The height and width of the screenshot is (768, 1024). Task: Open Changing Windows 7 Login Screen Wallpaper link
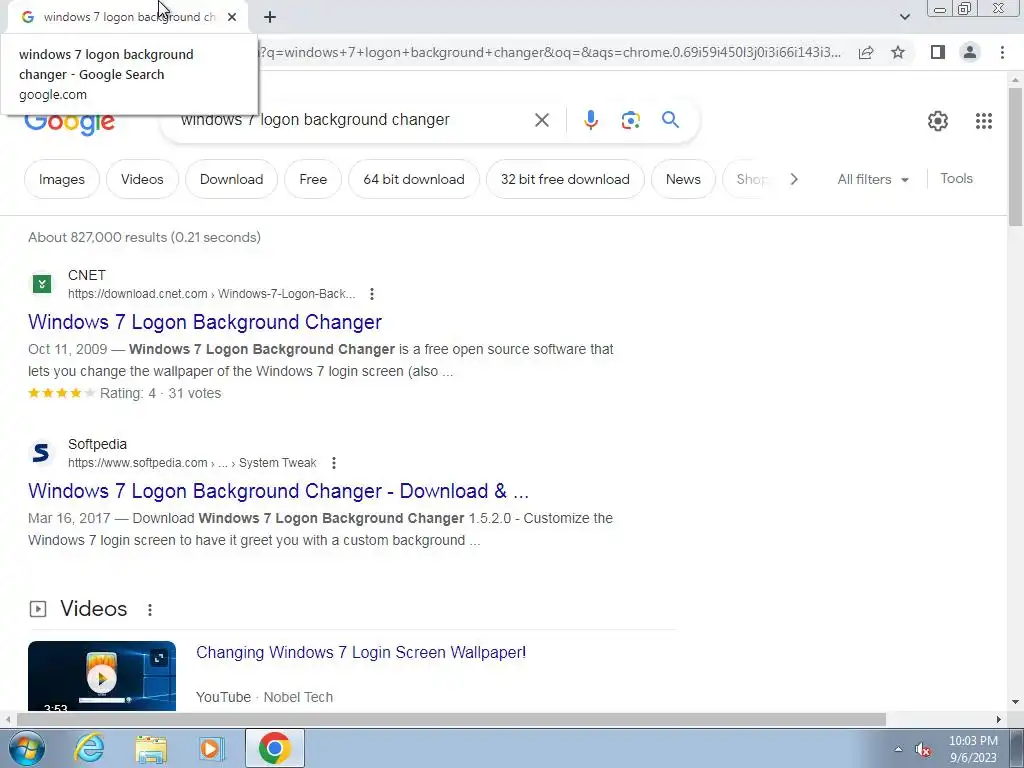361,652
